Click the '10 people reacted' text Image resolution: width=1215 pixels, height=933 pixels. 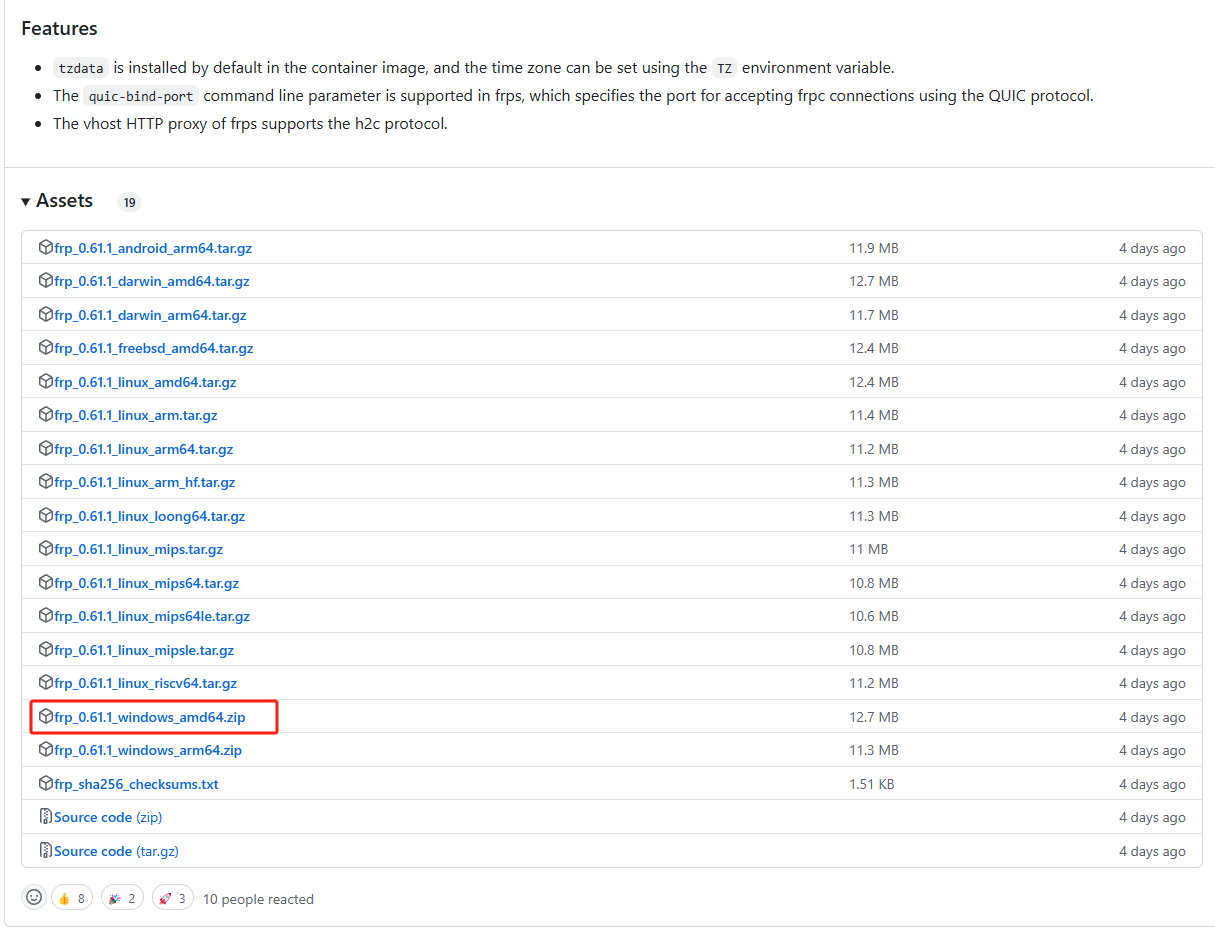click(x=258, y=899)
